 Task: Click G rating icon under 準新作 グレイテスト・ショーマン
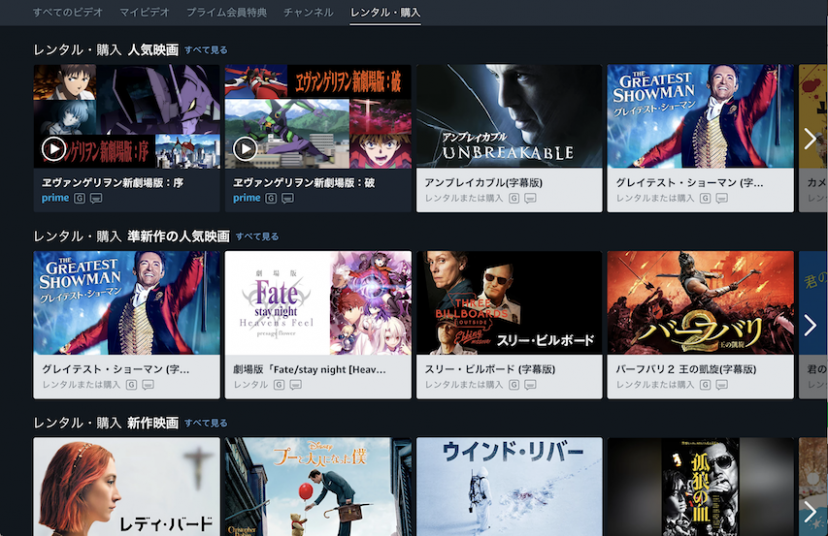click(131, 385)
